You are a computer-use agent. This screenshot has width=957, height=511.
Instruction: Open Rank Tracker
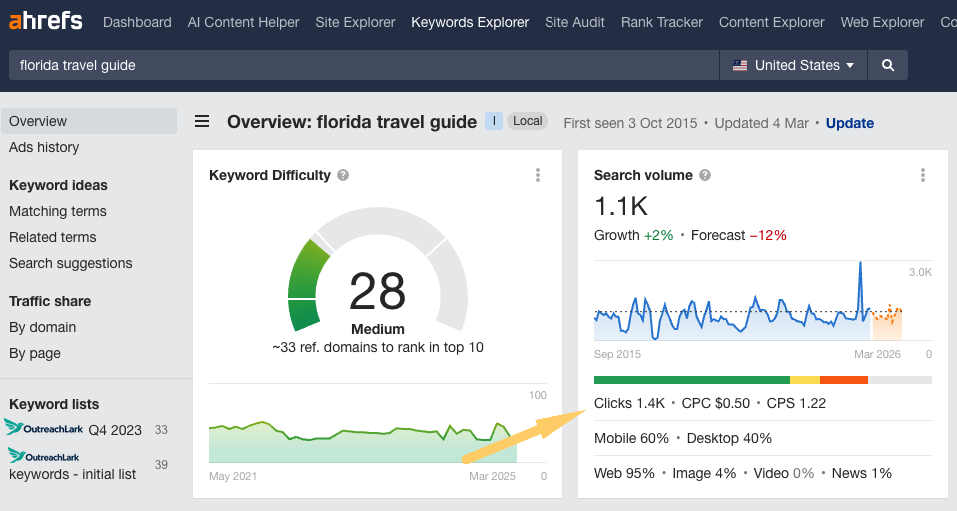pos(662,22)
